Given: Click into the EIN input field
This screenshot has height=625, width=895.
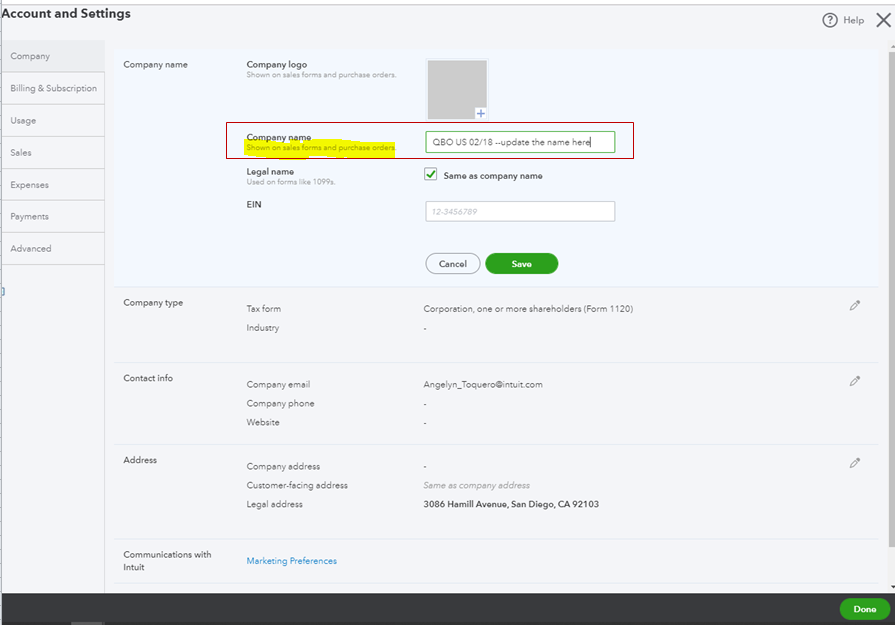Looking at the screenshot, I should [520, 211].
